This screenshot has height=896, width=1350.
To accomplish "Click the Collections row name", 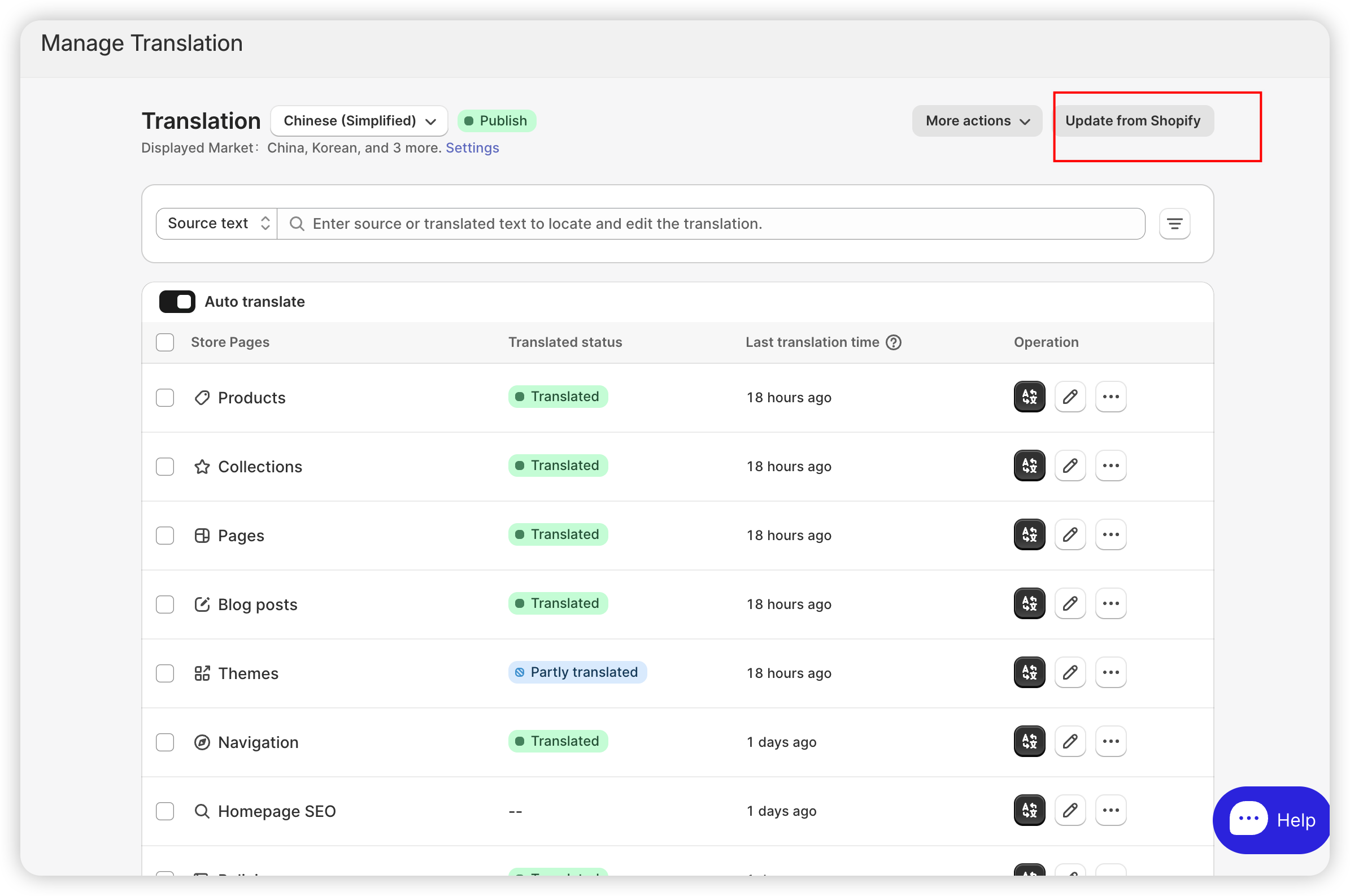I will point(260,467).
